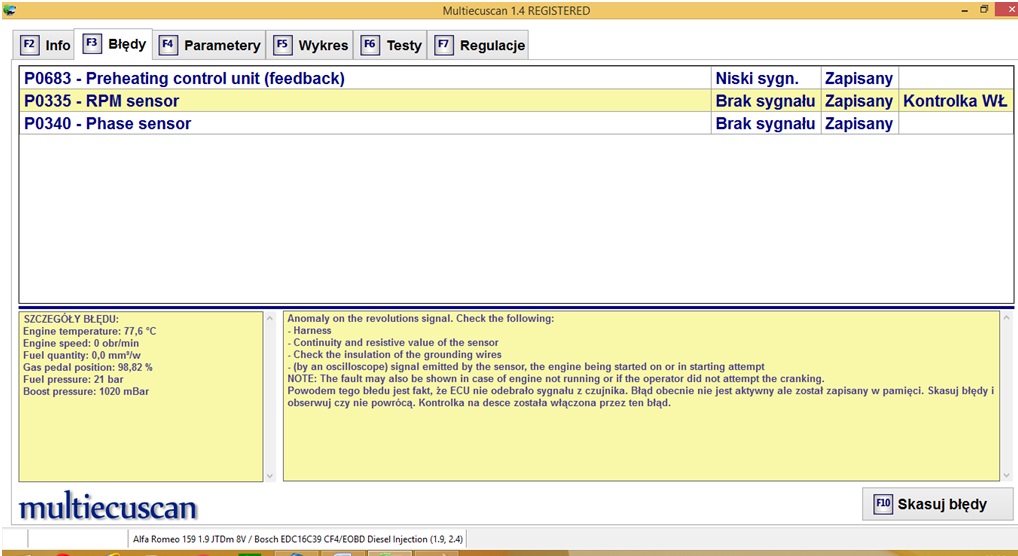This screenshot has height=556, width=1018.
Task: Select the P0683 Preheating control unit fault
Action: 516,78
